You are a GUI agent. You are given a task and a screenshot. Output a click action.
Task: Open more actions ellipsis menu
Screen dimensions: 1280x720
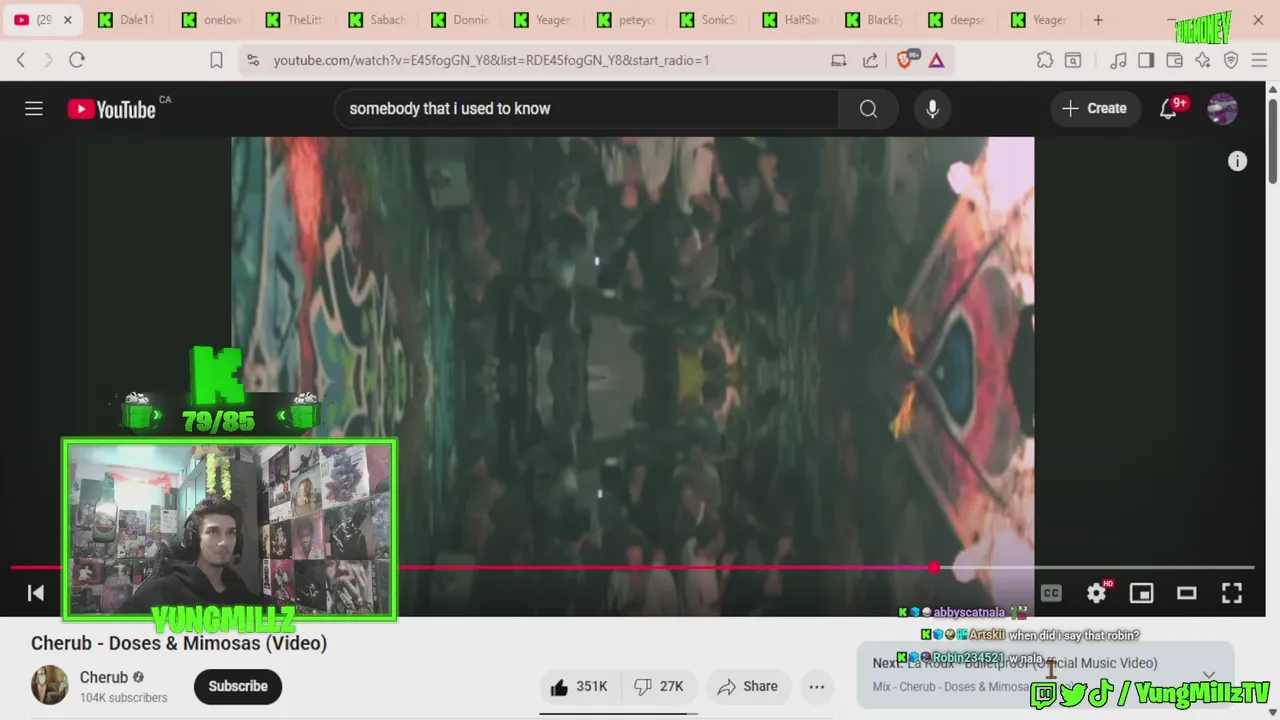[x=816, y=686]
